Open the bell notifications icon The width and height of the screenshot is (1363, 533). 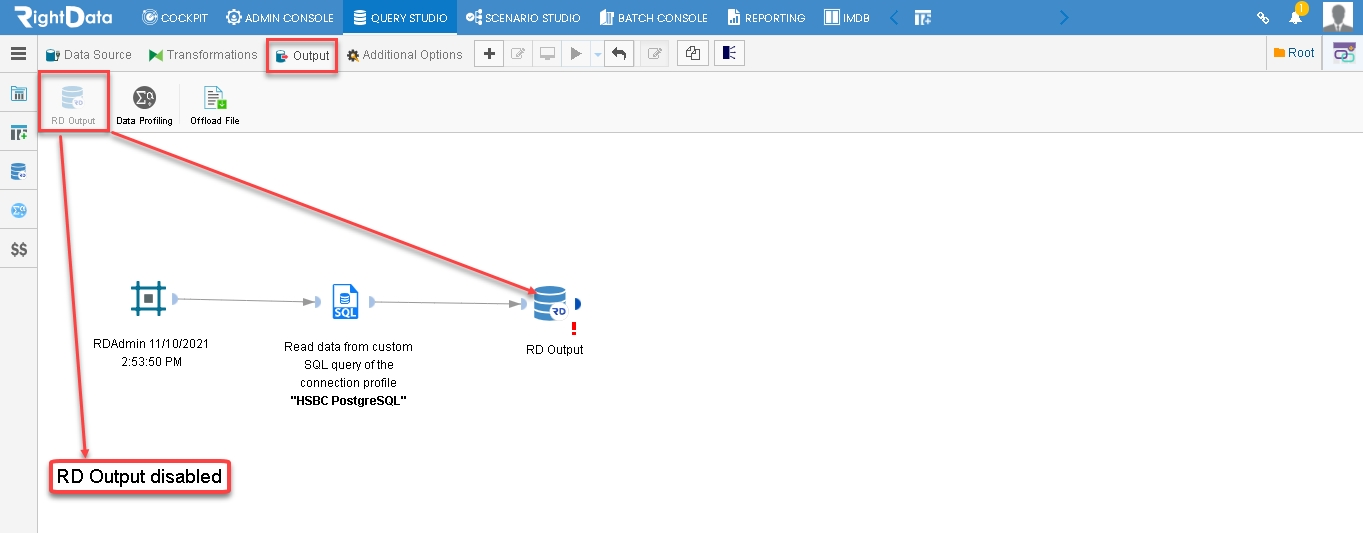[1296, 17]
